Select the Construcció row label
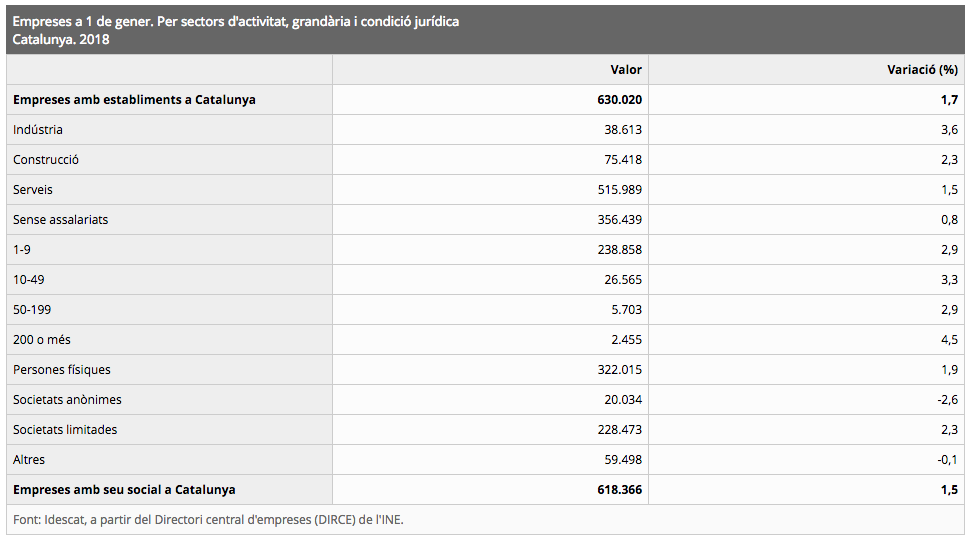This screenshot has width=975, height=542. (46, 160)
